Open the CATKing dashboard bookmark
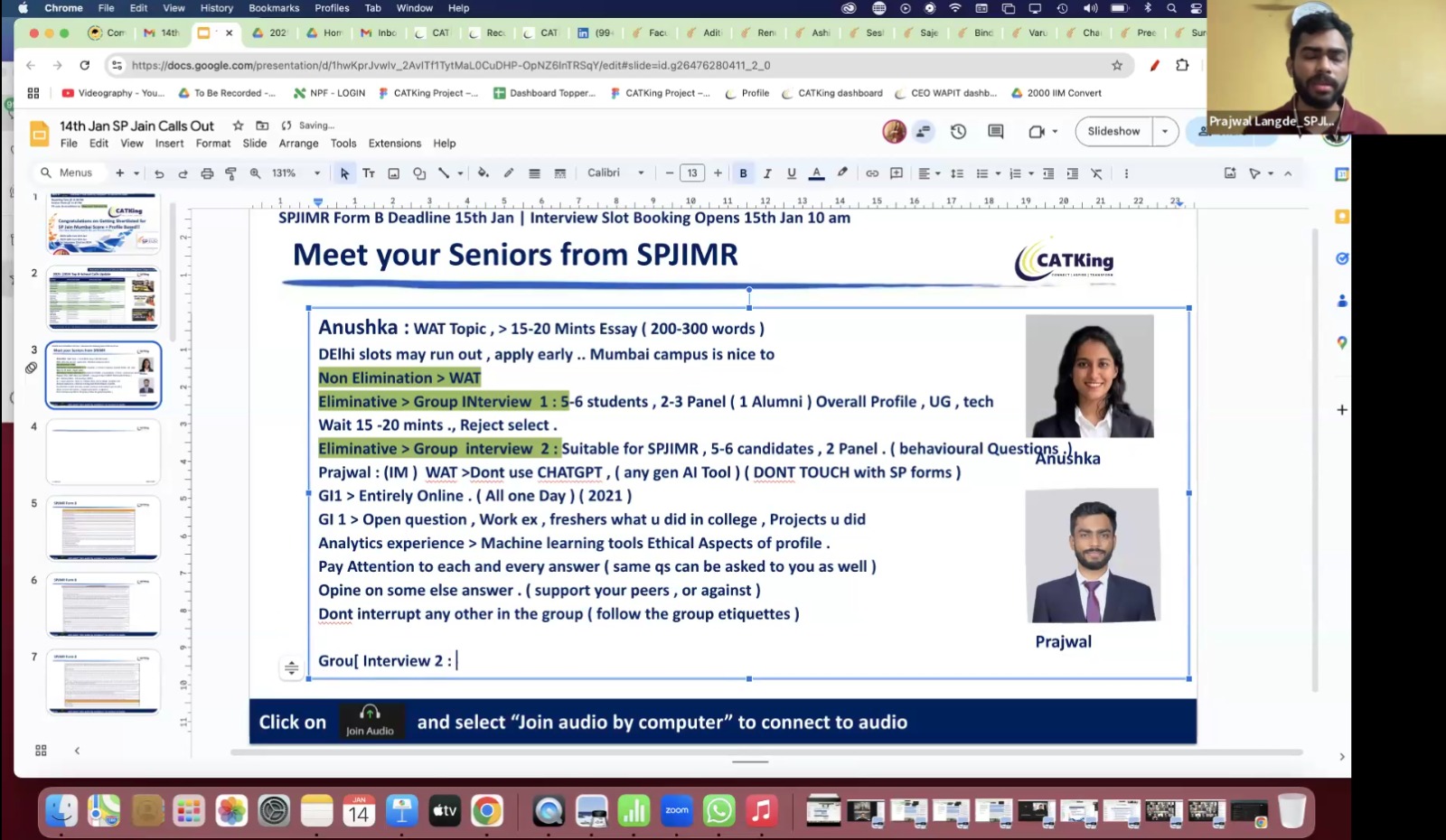1446x840 pixels. [832, 93]
